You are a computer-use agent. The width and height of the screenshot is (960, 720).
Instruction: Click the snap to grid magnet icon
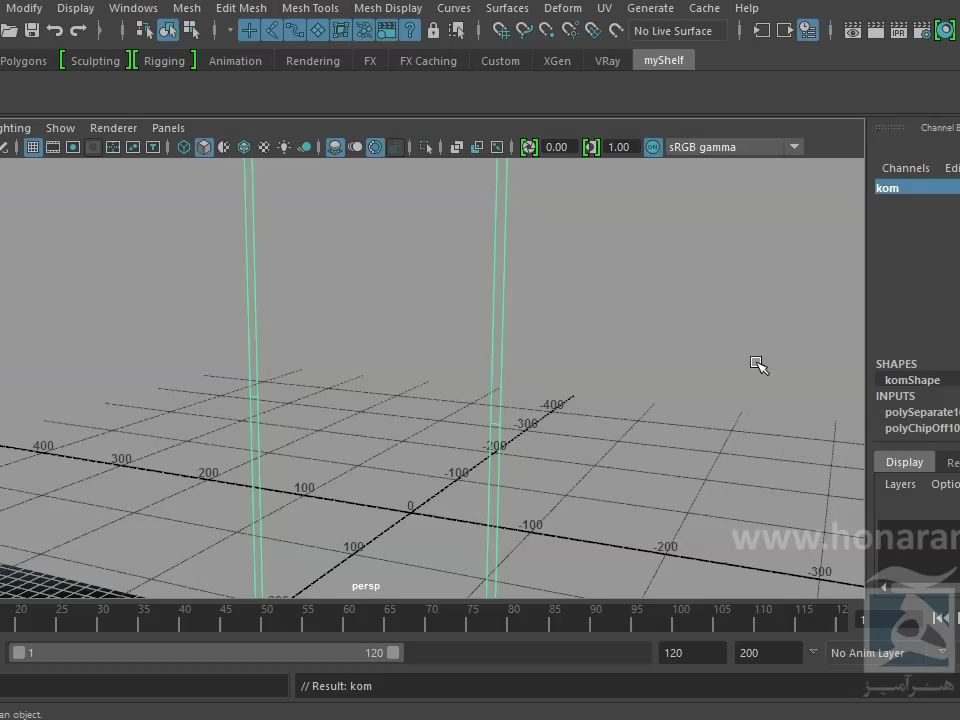[x=501, y=31]
